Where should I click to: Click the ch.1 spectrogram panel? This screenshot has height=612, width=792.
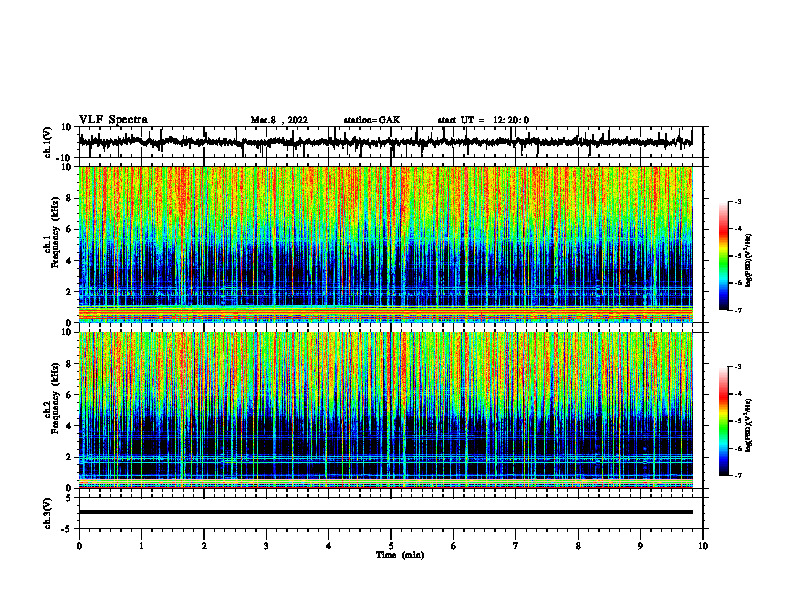(x=385, y=244)
